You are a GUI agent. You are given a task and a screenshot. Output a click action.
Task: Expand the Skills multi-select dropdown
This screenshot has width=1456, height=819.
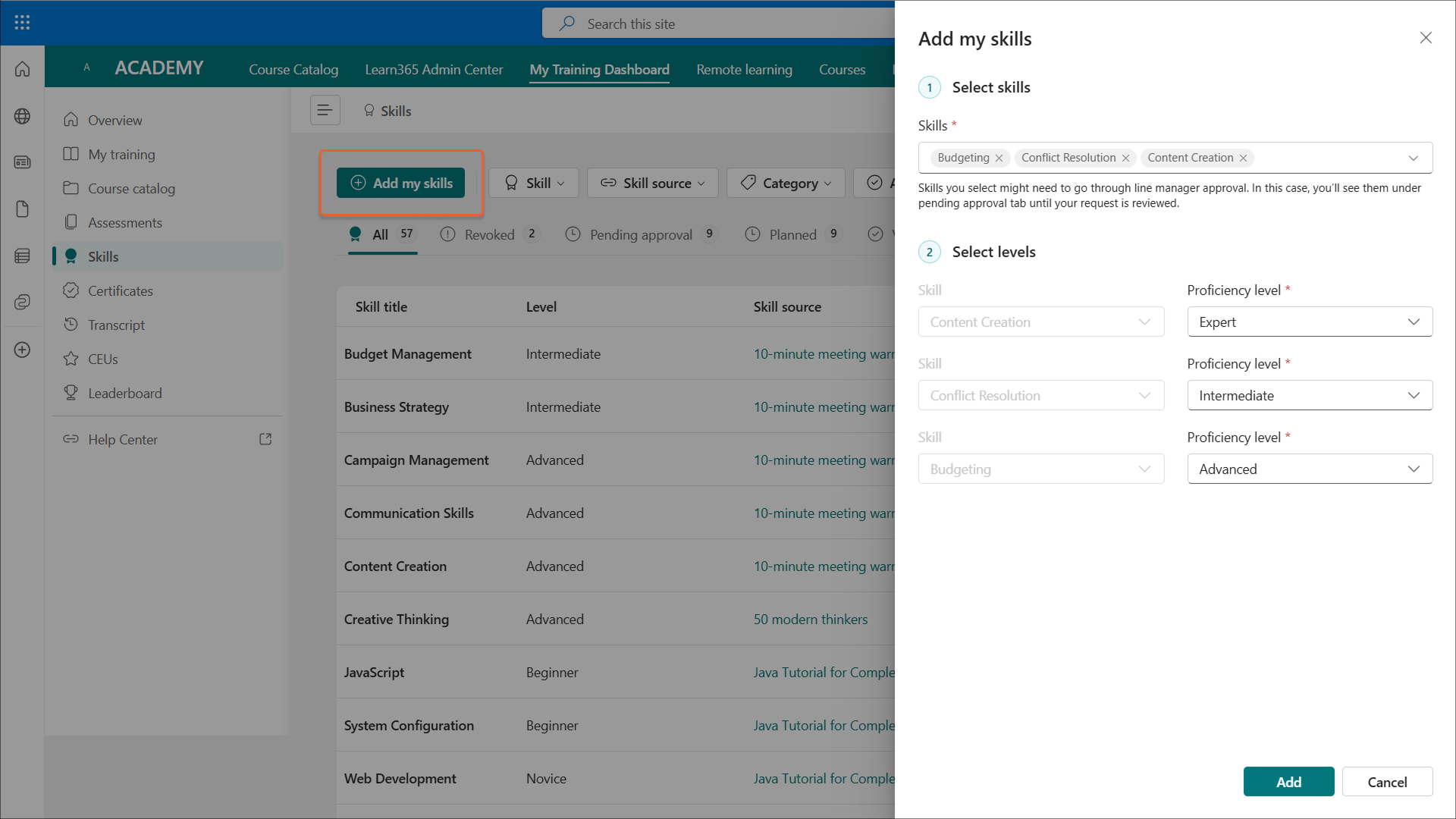click(x=1413, y=158)
